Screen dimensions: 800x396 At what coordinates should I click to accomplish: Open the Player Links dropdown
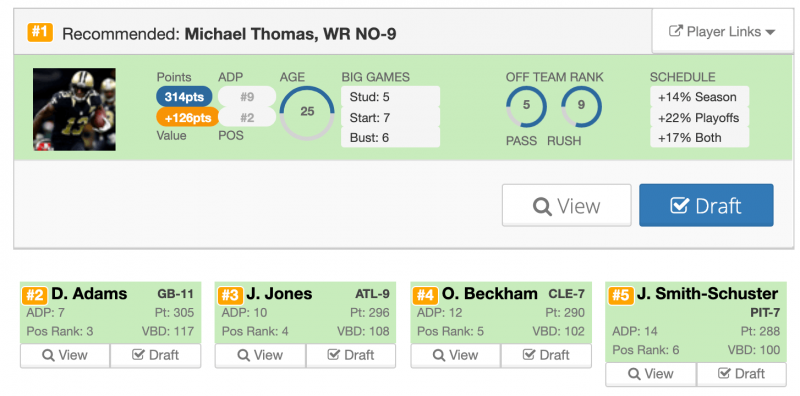coord(722,32)
